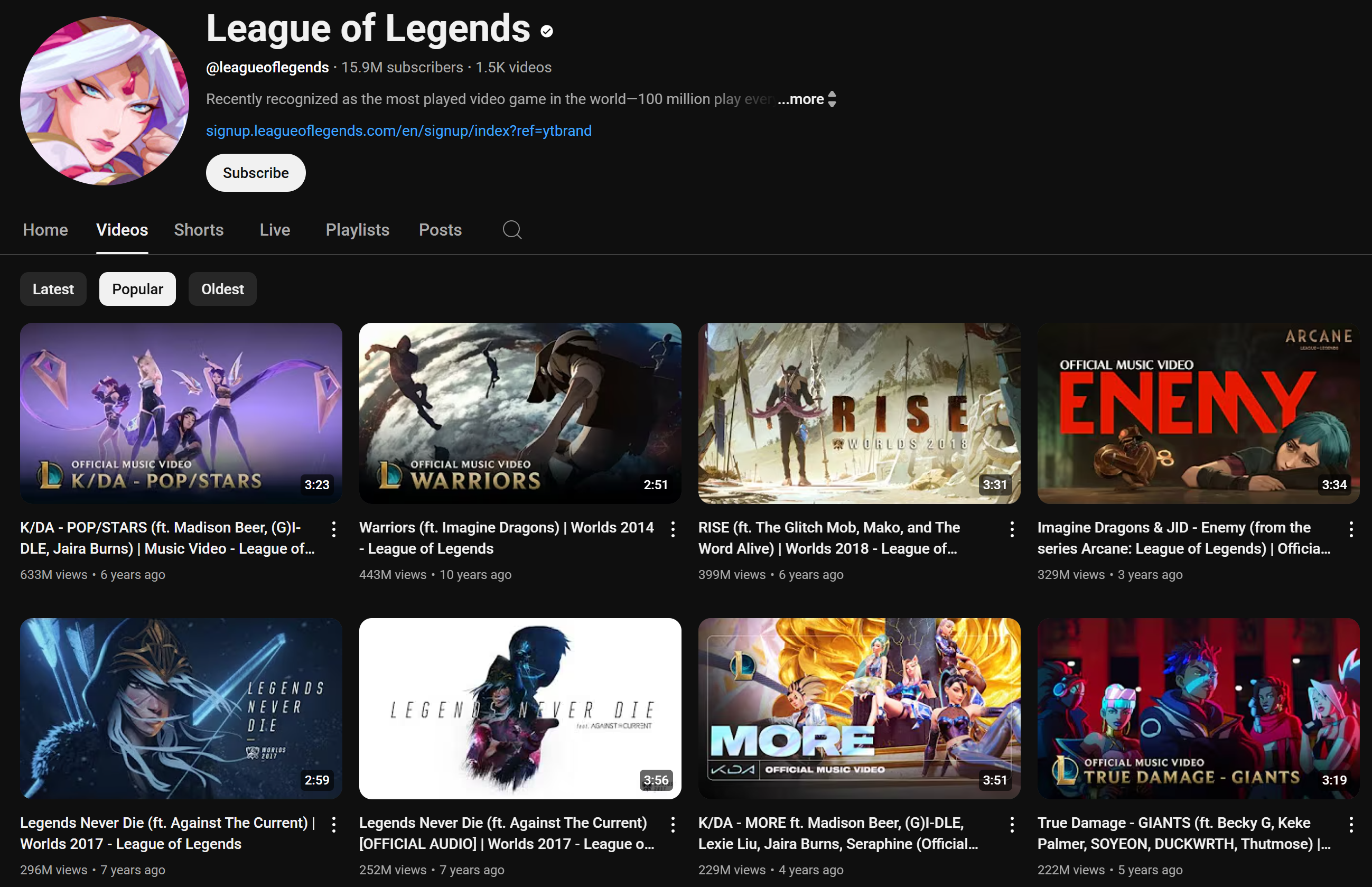Open RISE ft. The Glitch Mob title
1372x887 pixels.
tap(829, 538)
